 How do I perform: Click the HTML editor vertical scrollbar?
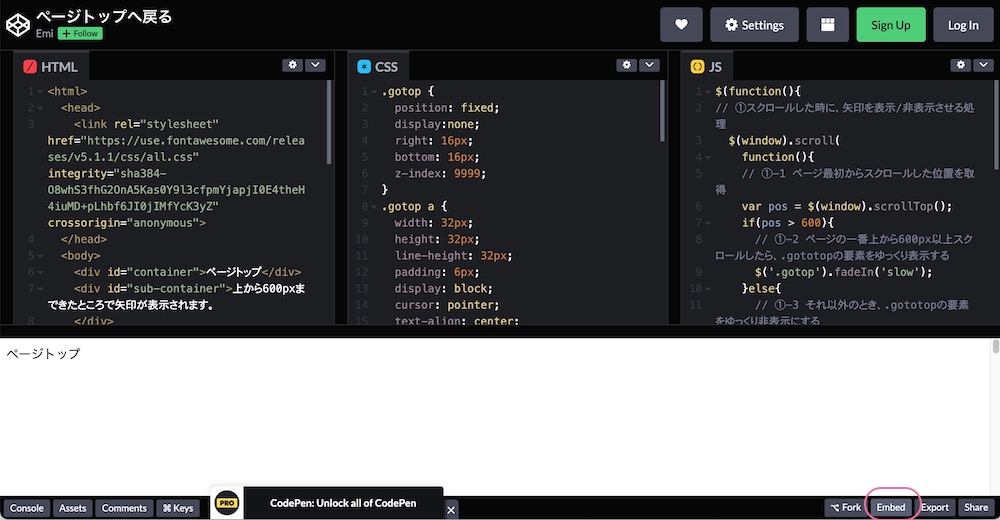pos(329,123)
